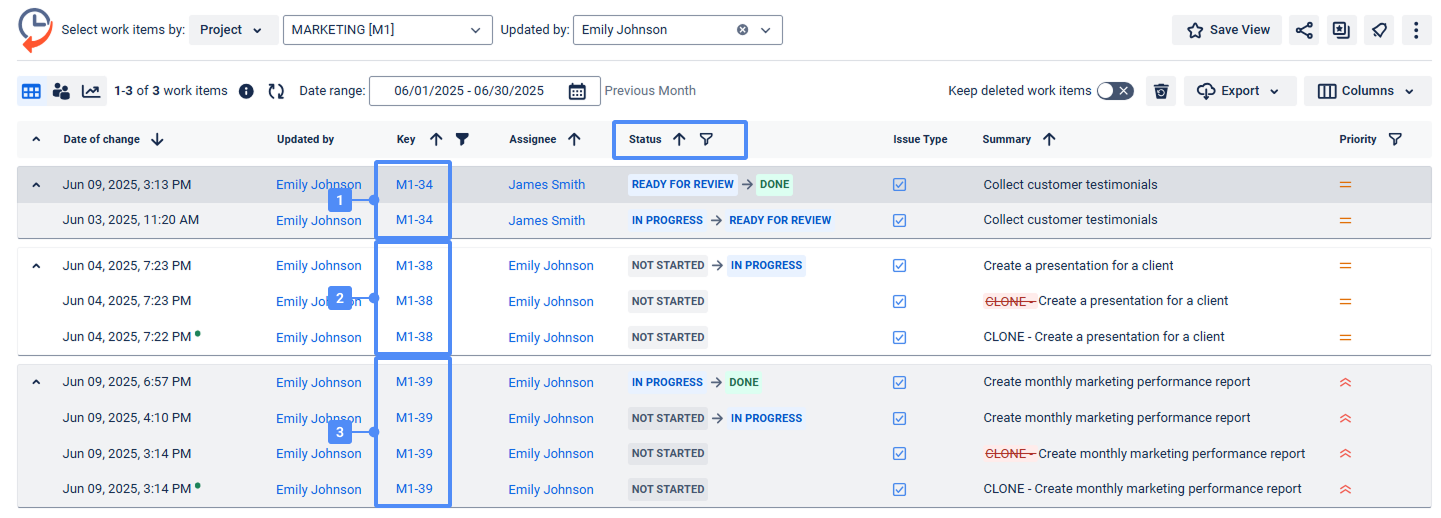Click the pin icon in top toolbar
The height and width of the screenshot is (518, 1441).
1379,30
